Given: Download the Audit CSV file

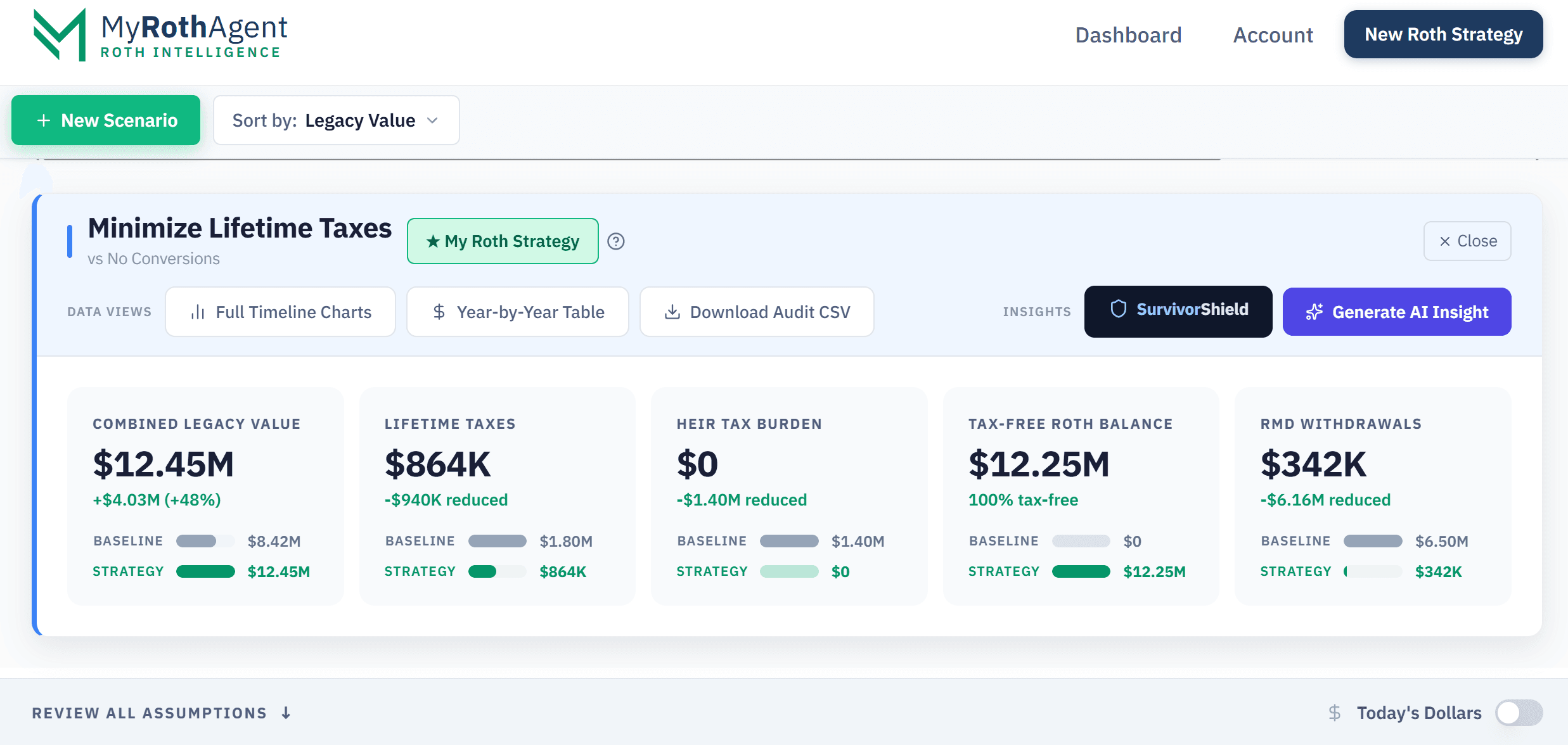Looking at the screenshot, I should (x=757, y=312).
